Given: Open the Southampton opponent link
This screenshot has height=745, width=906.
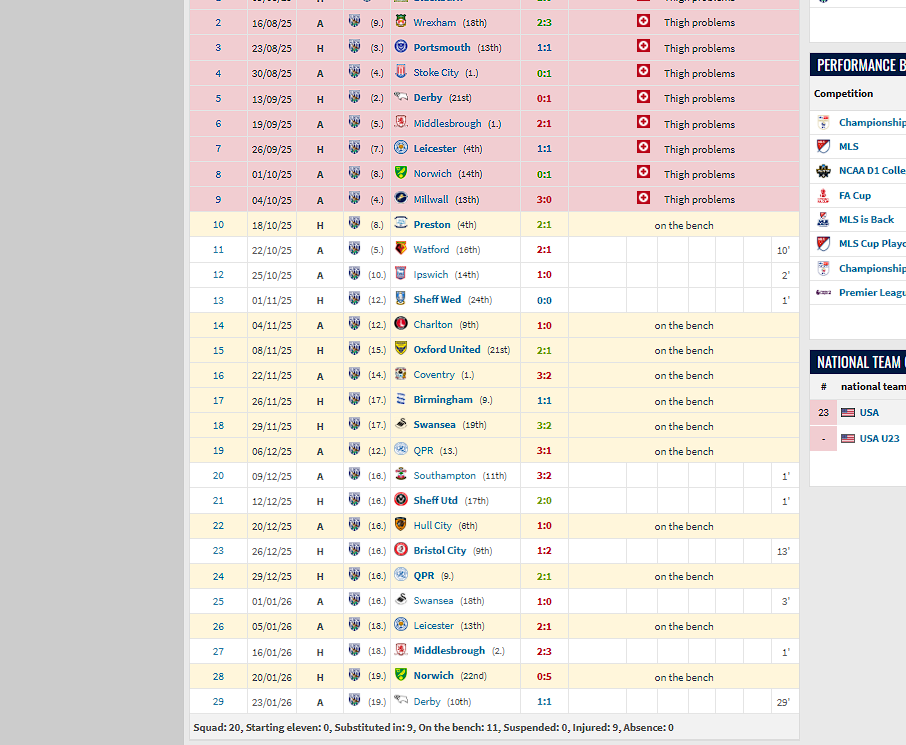Looking at the screenshot, I should click(x=444, y=475).
